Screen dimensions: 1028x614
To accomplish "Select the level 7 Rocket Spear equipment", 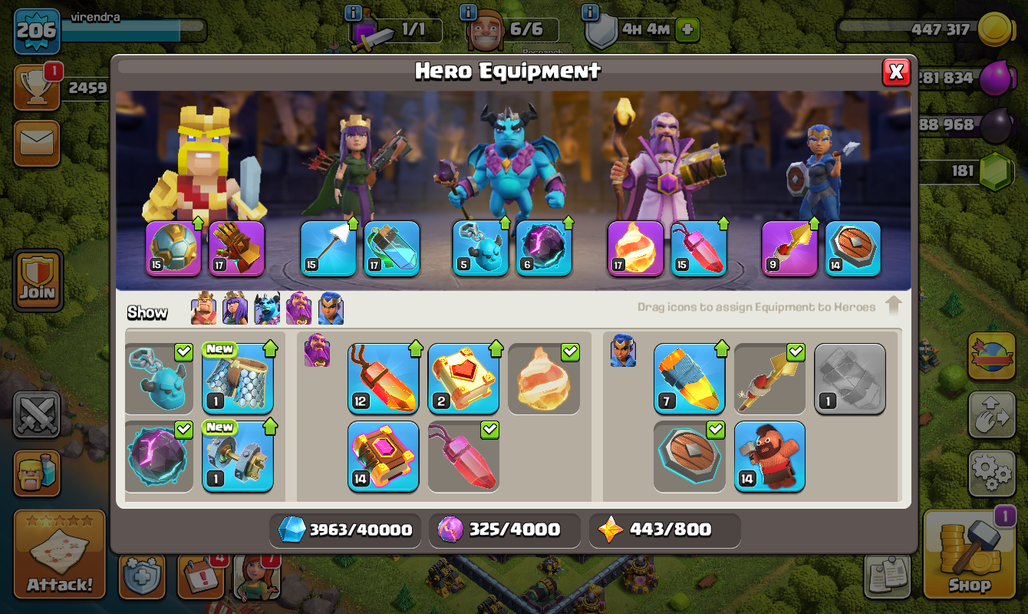I will pyautogui.click(x=690, y=379).
